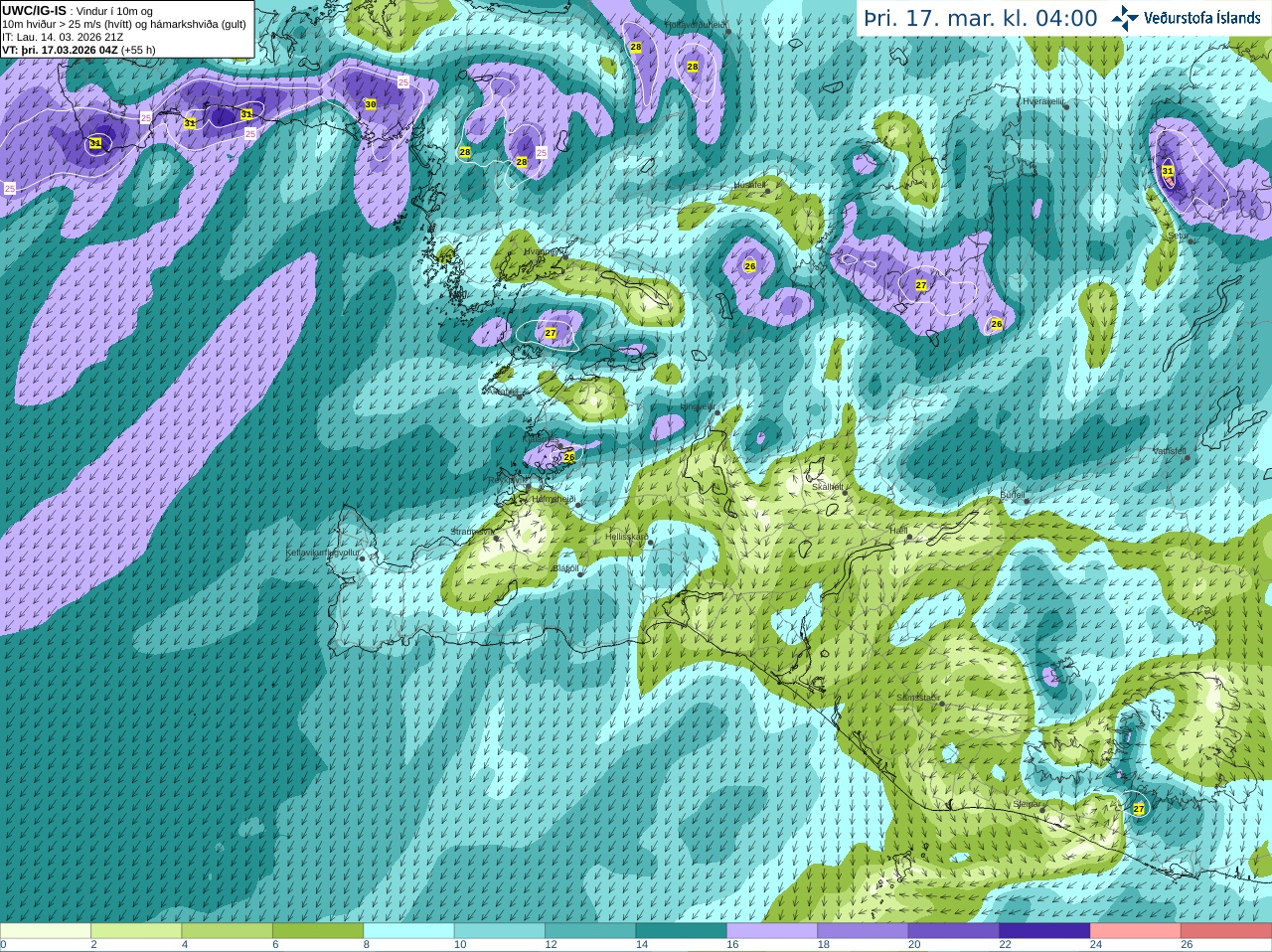Click the VT: þri. 17.03.2026 04Z line

pyautogui.click(x=79, y=50)
